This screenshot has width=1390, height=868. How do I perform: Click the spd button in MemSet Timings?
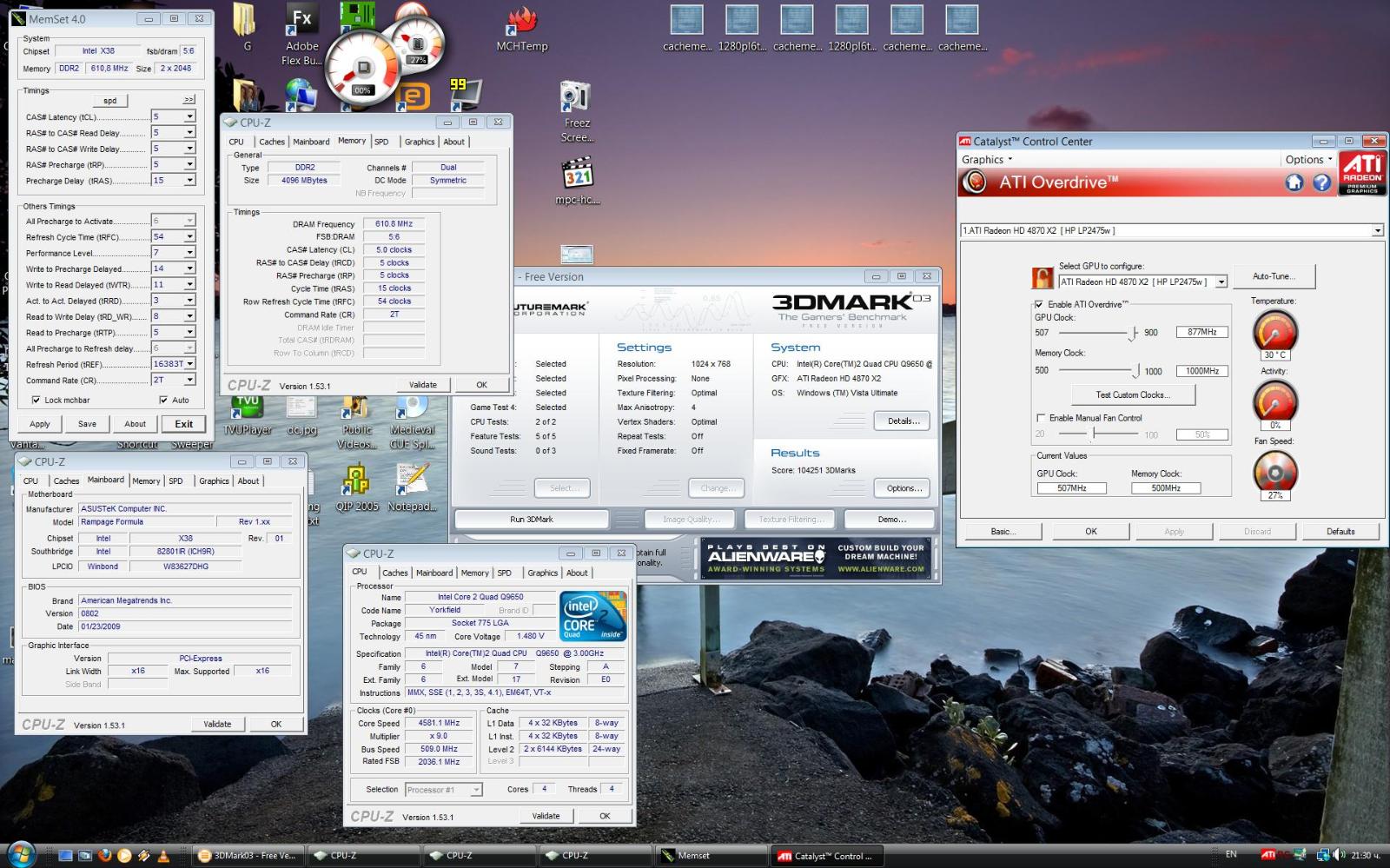[x=109, y=101]
